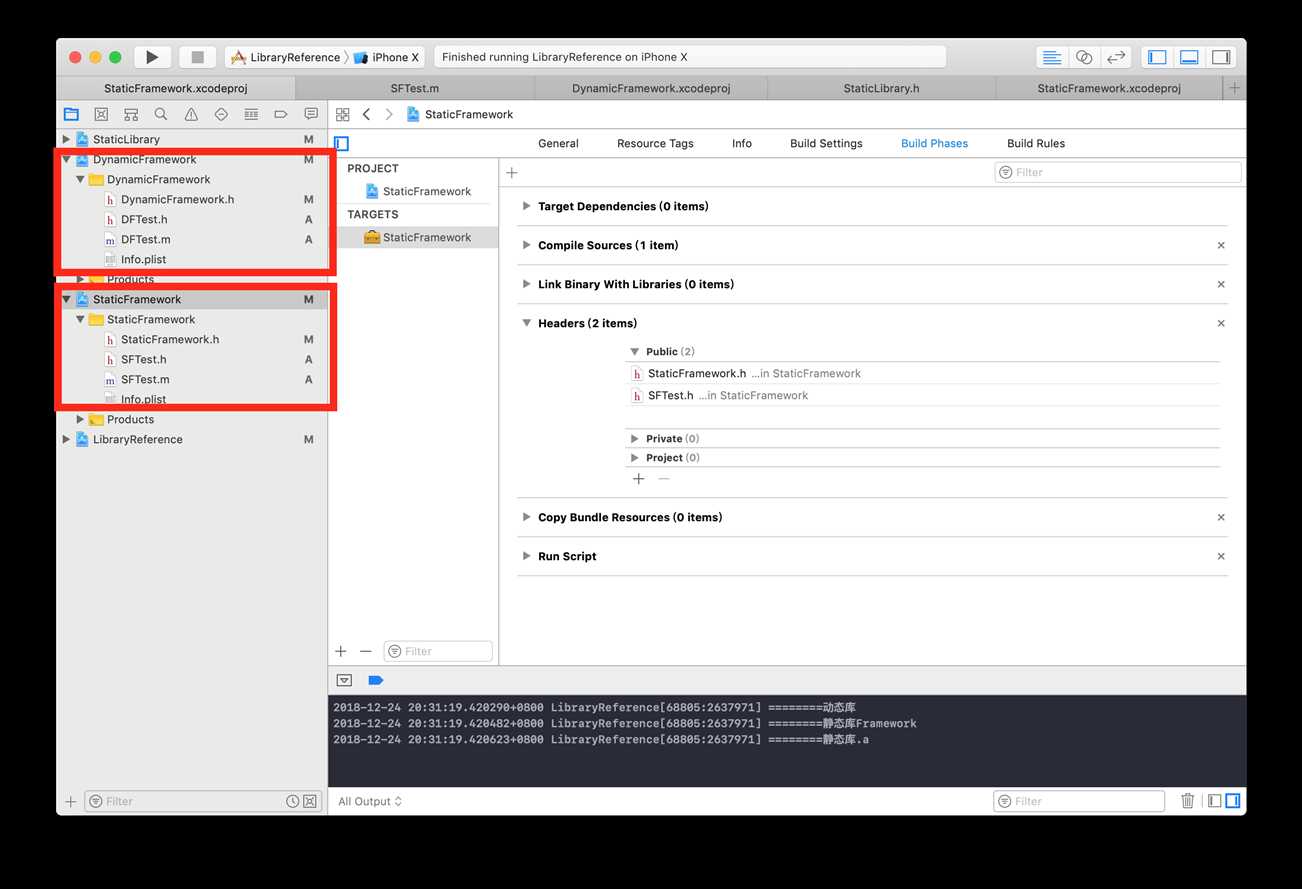Toggle the navigator pane visibility
This screenshot has width=1302, height=889.
pyautogui.click(x=1157, y=57)
